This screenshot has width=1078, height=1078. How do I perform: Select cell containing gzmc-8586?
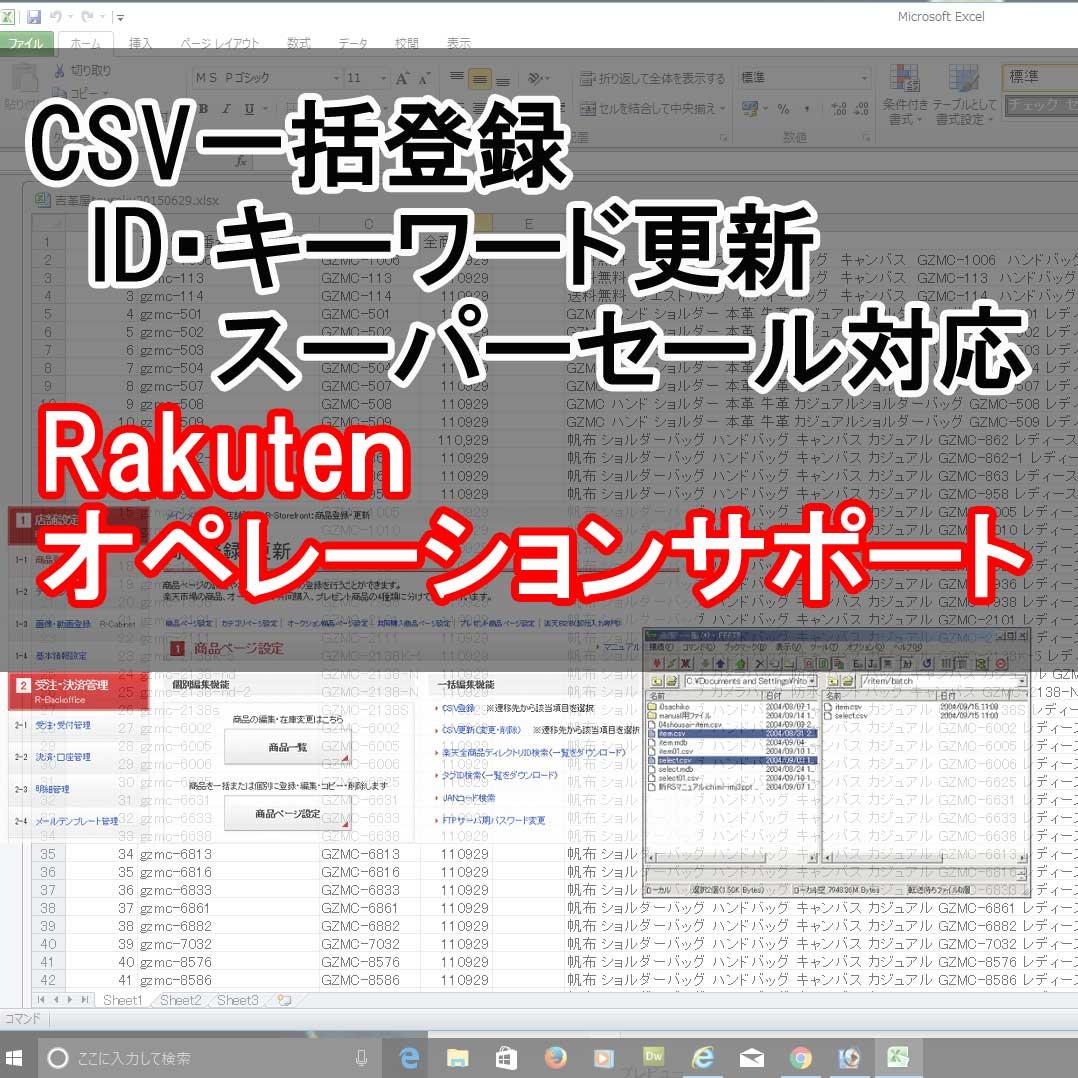tap(228, 980)
